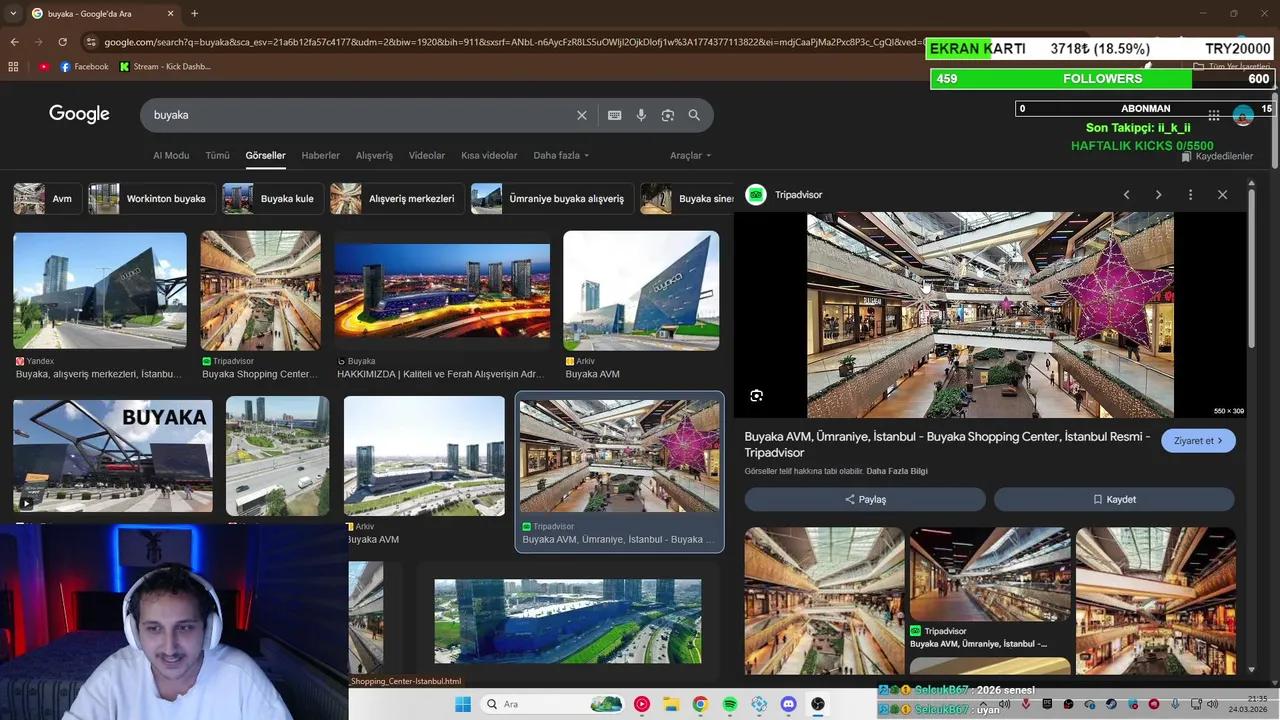Search inside image with Lens overlay icon

[757, 395]
